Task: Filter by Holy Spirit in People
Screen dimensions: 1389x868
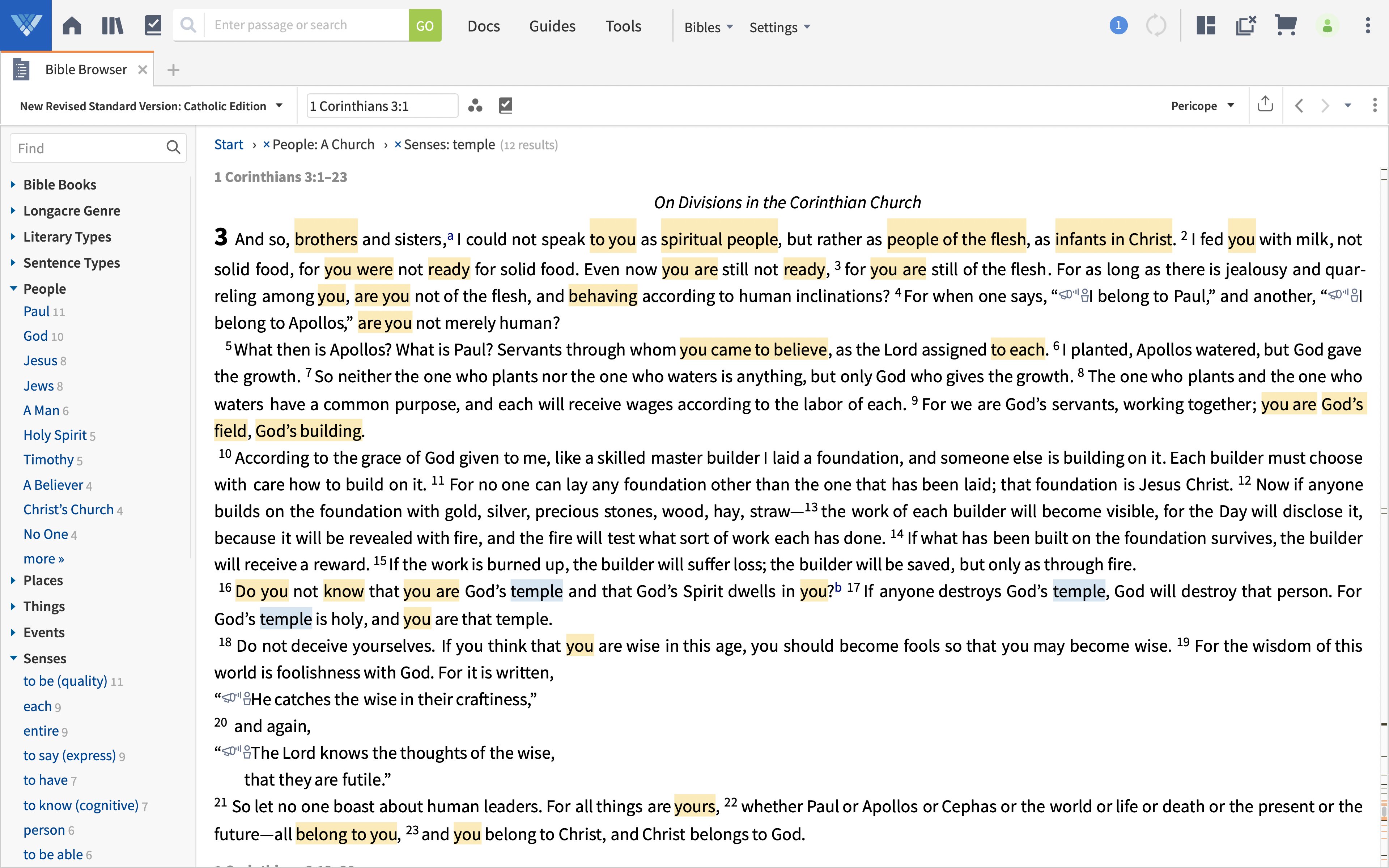Action: 55,435
